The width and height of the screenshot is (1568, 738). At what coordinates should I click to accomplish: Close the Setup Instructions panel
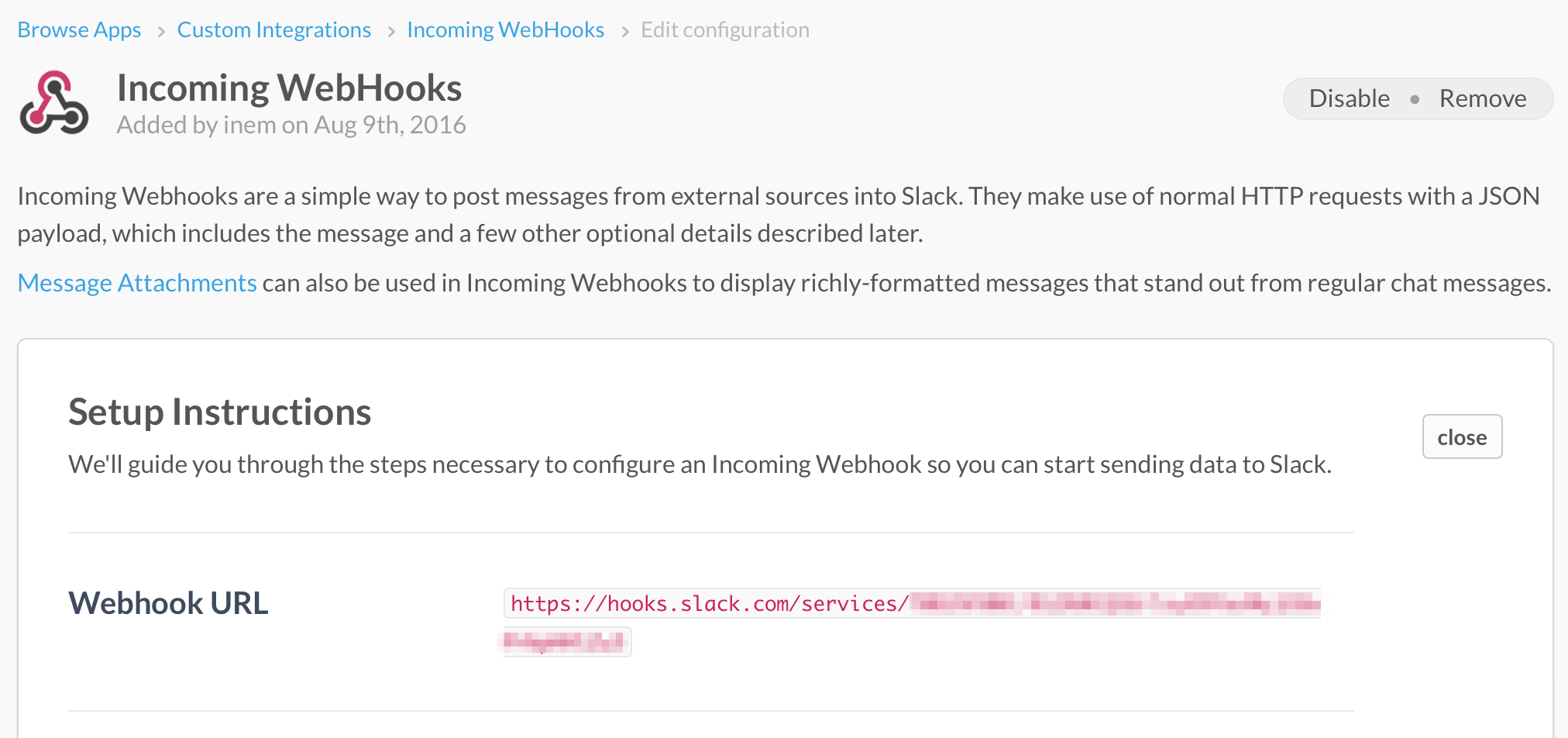click(1462, 436)
